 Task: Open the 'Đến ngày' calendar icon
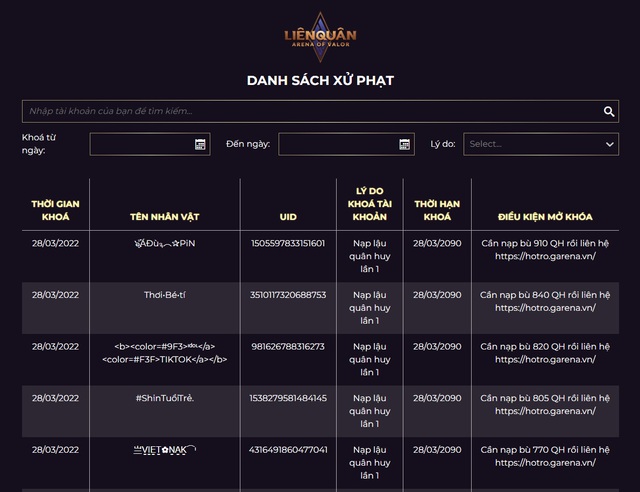click(x=404, y=144)
